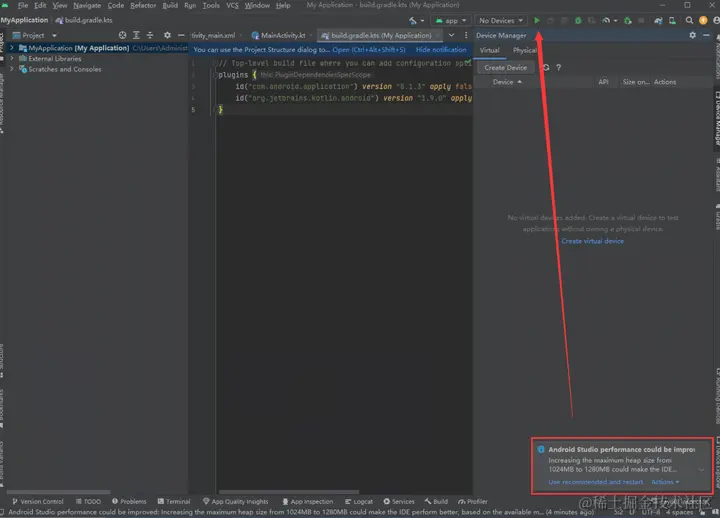Open App Inspection tool window

[x=308, y=501]
